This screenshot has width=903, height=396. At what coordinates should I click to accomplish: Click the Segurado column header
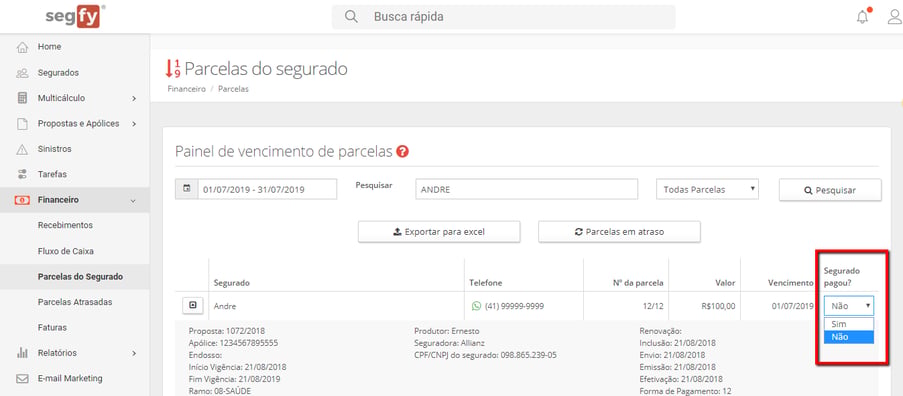(x=232, y=283)
